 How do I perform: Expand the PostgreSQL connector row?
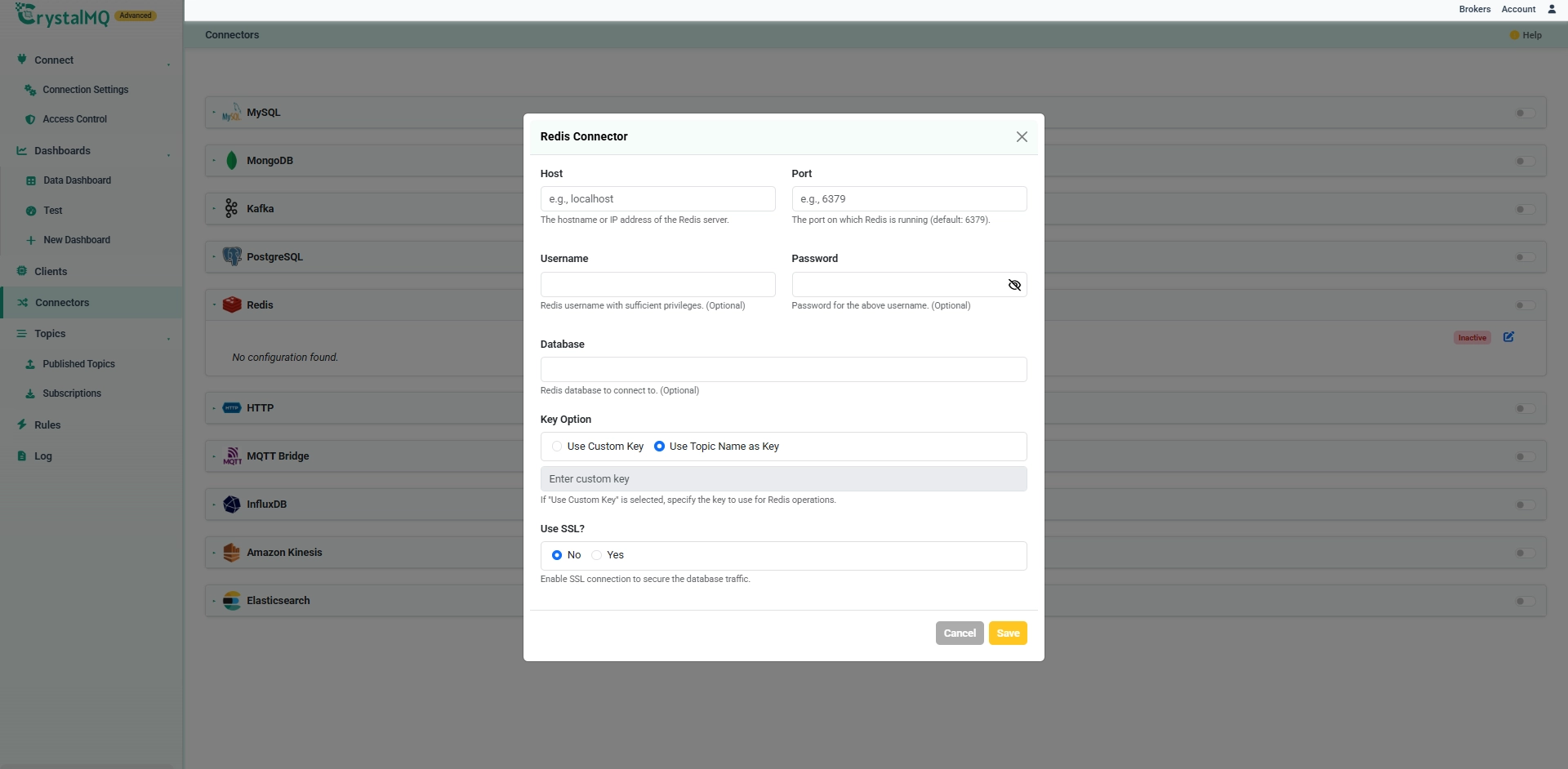point(214,257)
